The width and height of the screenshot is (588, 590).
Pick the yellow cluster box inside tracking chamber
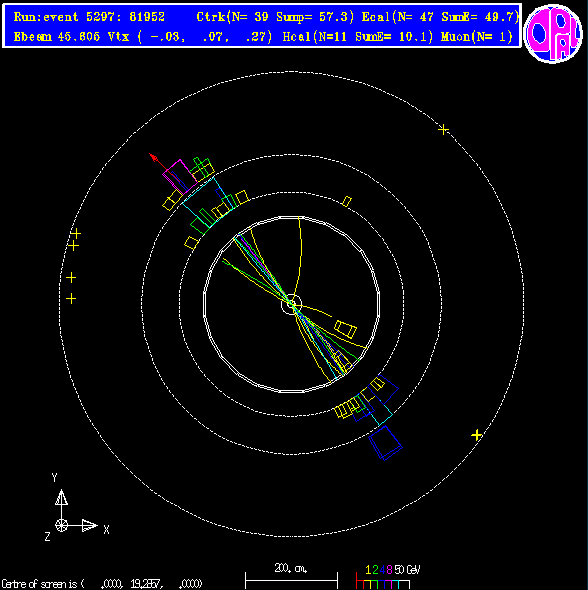(345, 329)
